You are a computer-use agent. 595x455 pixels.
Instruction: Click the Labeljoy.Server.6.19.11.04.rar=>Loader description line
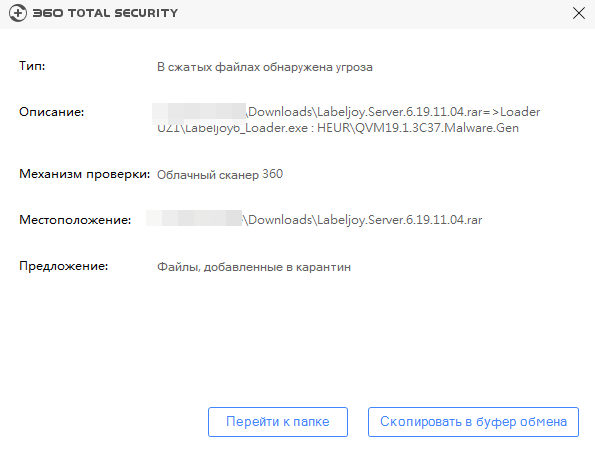click(394, 112)
